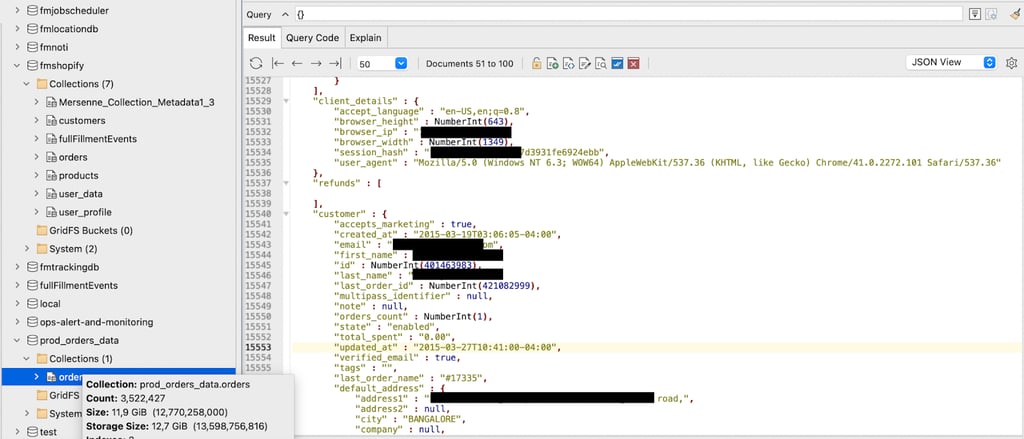Collapse the fmshopify database node
Image resolution: width=1024 pixels, height=439 pixels.
[18, 65]
